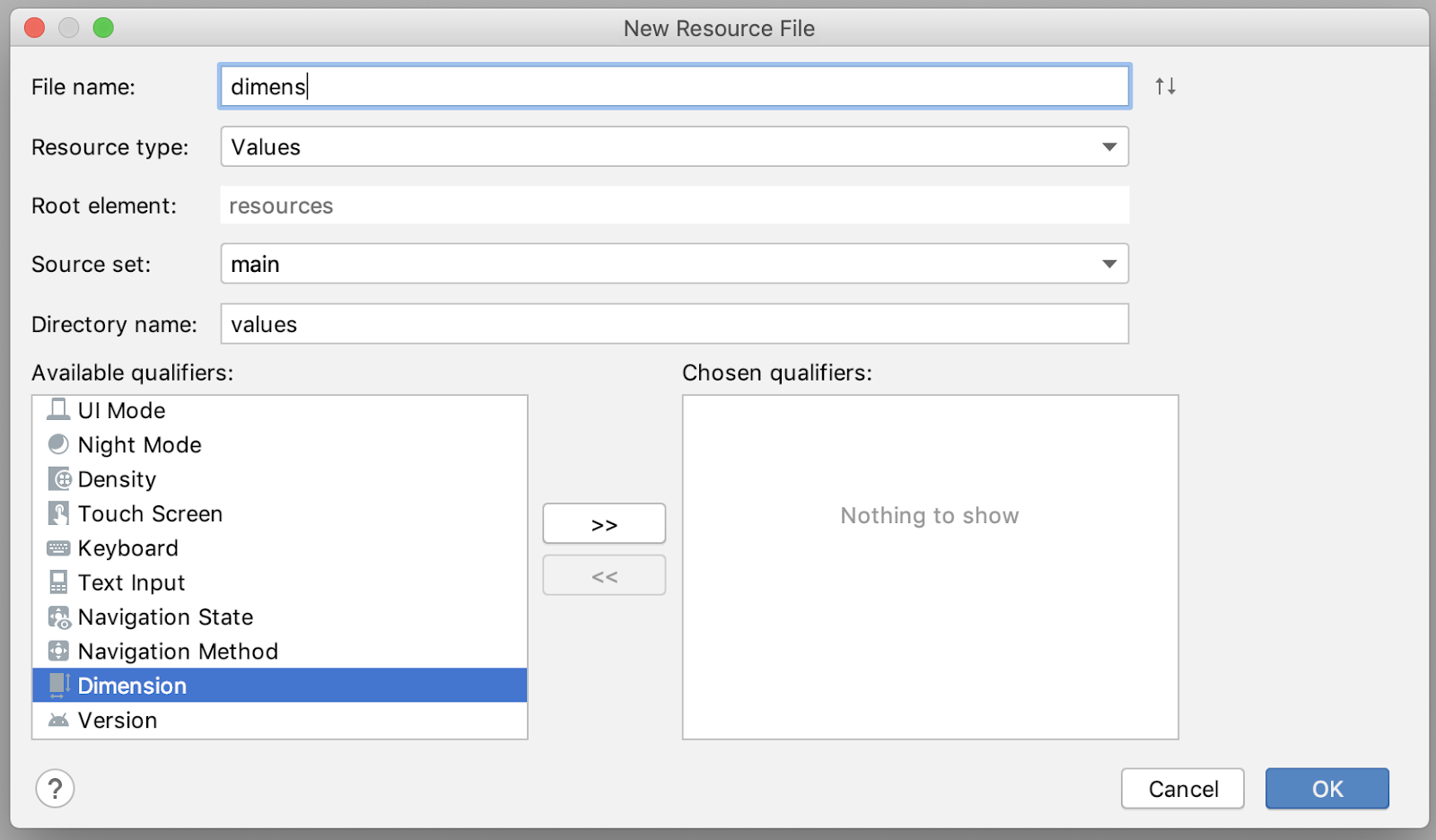Click the Navigation State qualifier icon
This screenshot has height=840, width=1436.
point(58,617)
